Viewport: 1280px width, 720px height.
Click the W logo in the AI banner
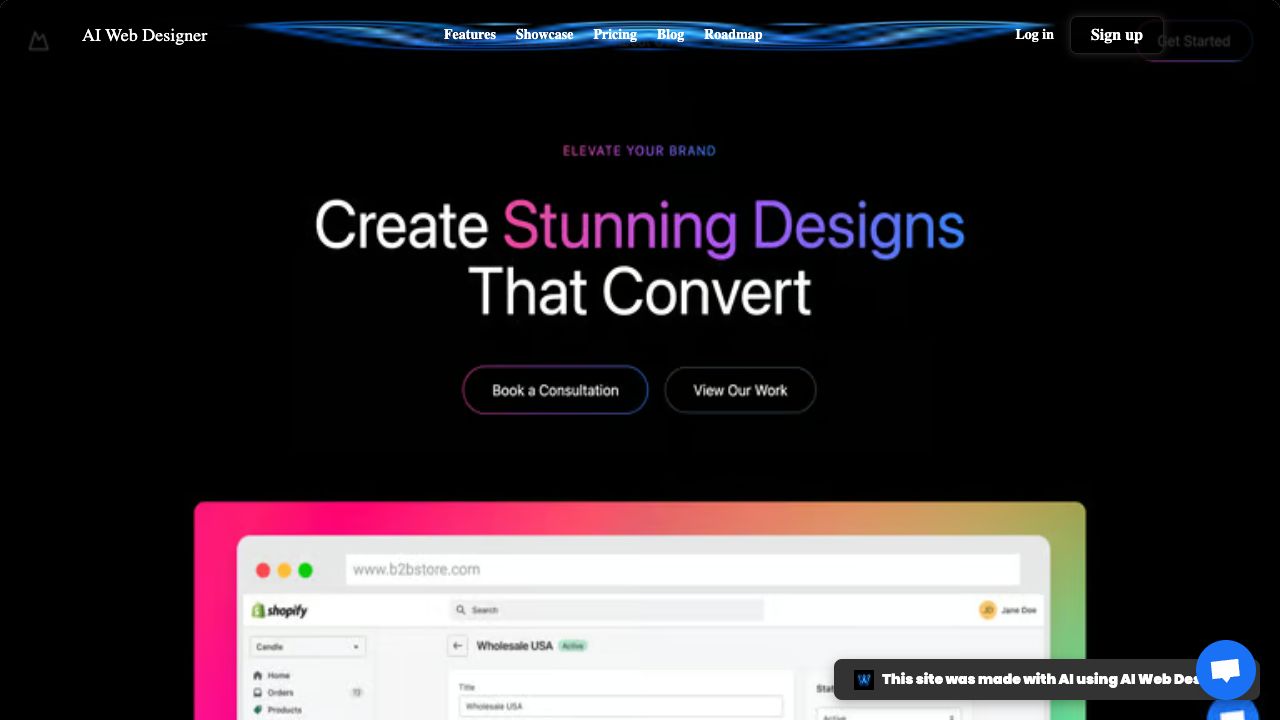point(864,680)
